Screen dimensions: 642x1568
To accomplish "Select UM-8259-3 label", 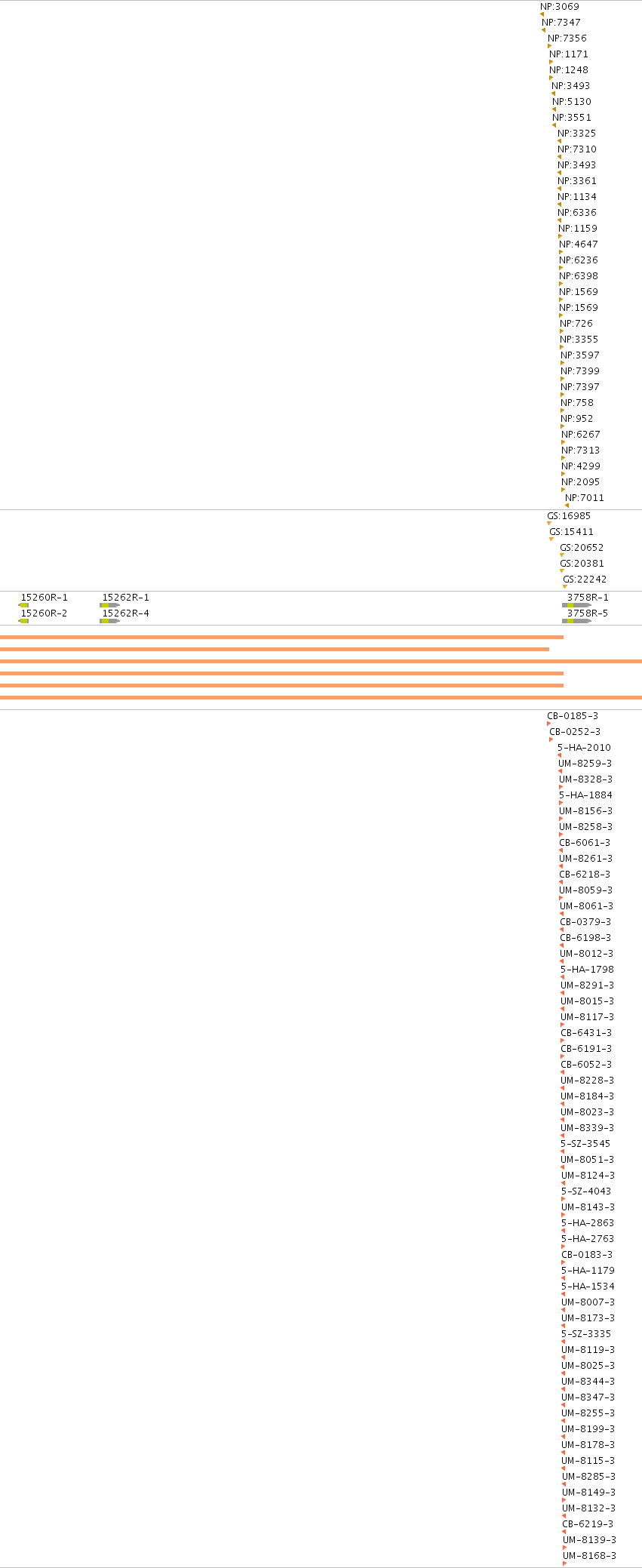I will [x=585, y=764].
